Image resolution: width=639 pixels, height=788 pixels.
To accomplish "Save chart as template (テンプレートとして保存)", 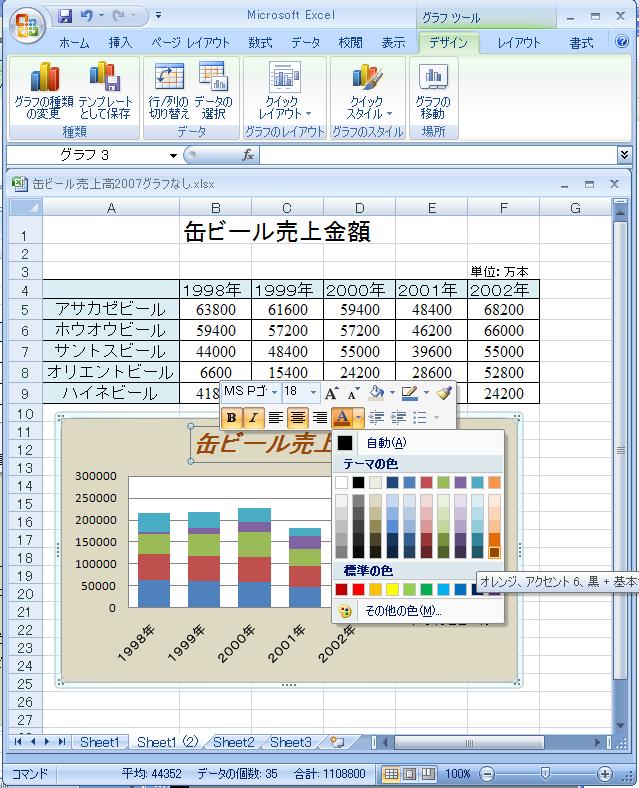I will [x=104, y=91].
